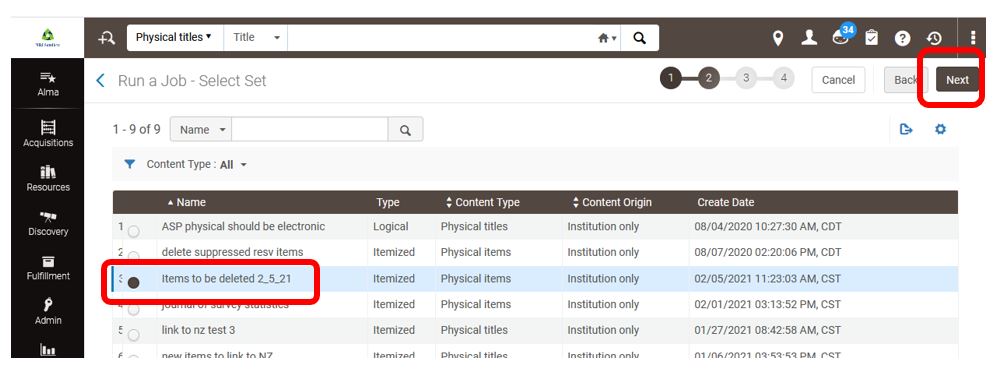Open the home scope dropdown in search bar
This screenshot has width=994, height=377.
point(607,38)
